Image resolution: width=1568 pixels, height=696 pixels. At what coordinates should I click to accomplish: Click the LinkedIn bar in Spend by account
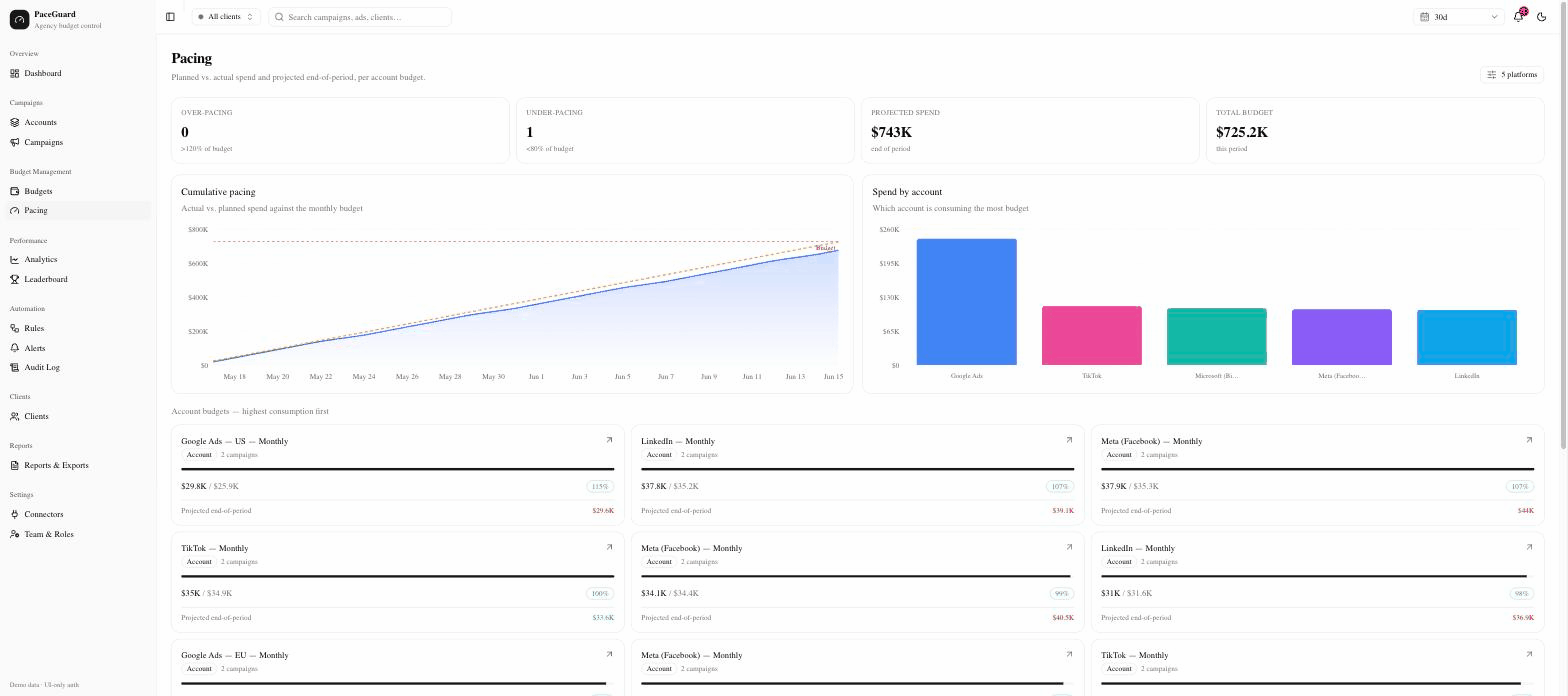[1467, 338]
